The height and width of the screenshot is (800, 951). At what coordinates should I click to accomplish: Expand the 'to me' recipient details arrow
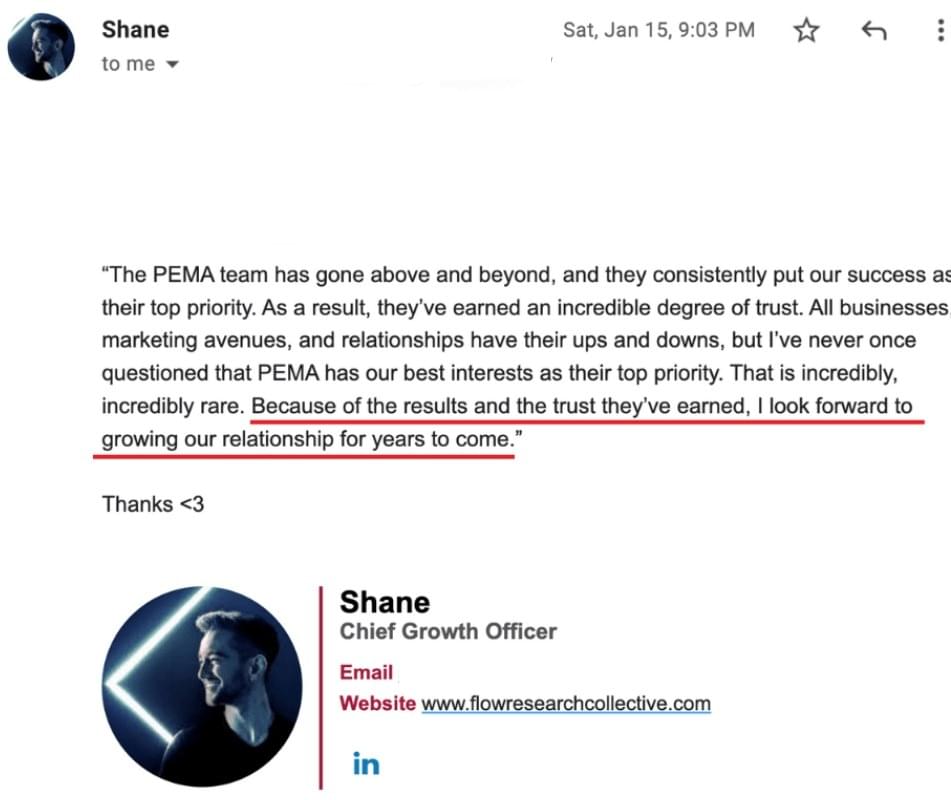tap(172, 64)
